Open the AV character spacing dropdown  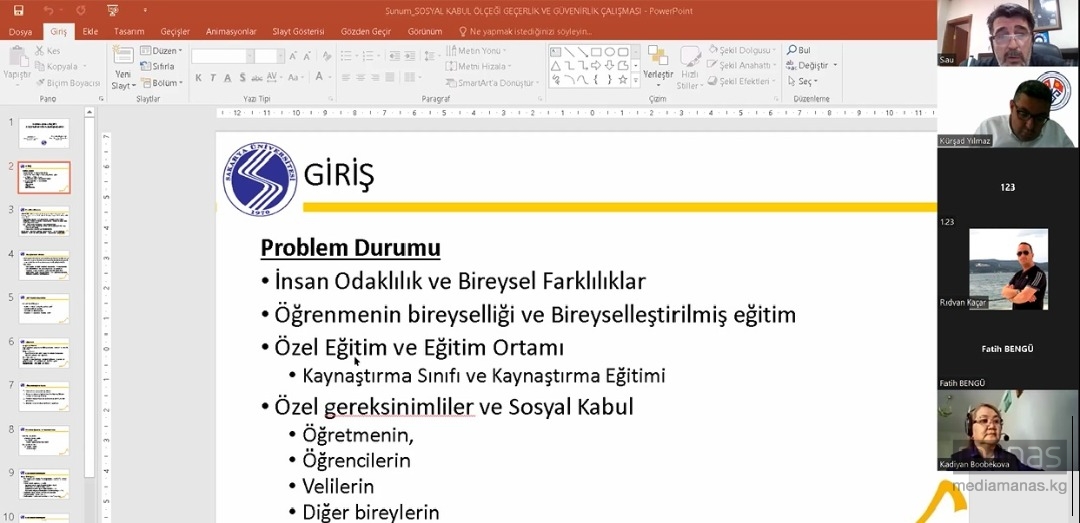(x=273, y=78)
